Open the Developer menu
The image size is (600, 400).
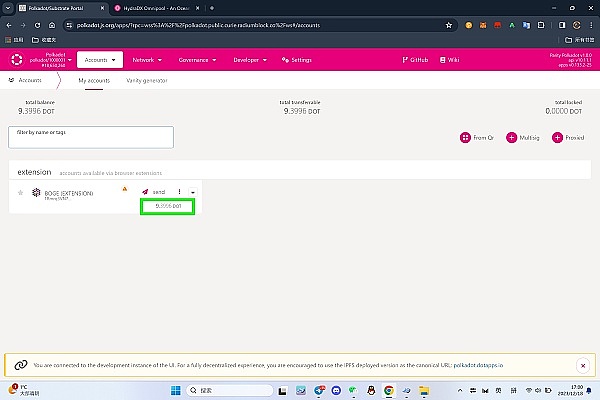pyautogui.click(x=250, y=60)
